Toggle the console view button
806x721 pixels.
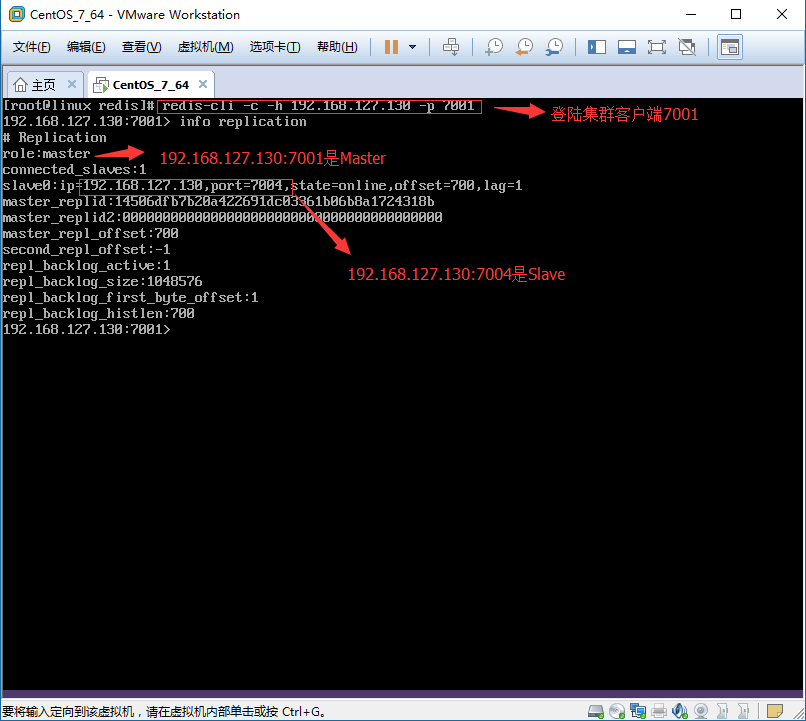[x=729, y=47]
